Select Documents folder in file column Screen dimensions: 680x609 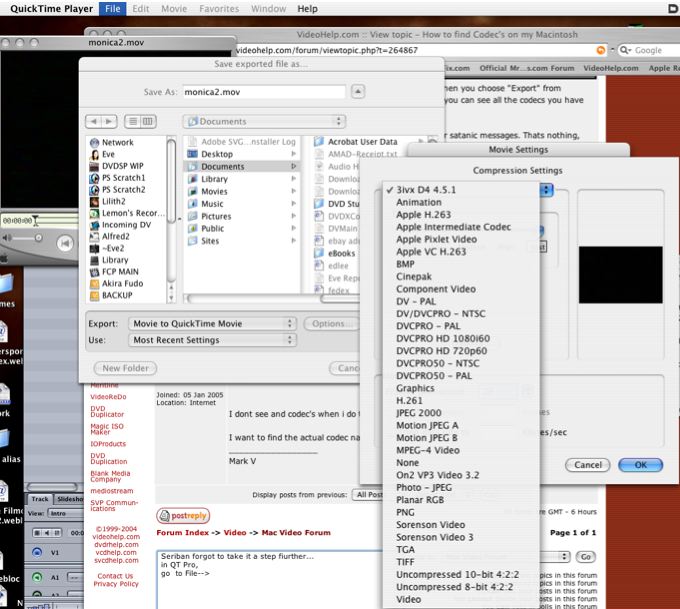tap(242, 167)
